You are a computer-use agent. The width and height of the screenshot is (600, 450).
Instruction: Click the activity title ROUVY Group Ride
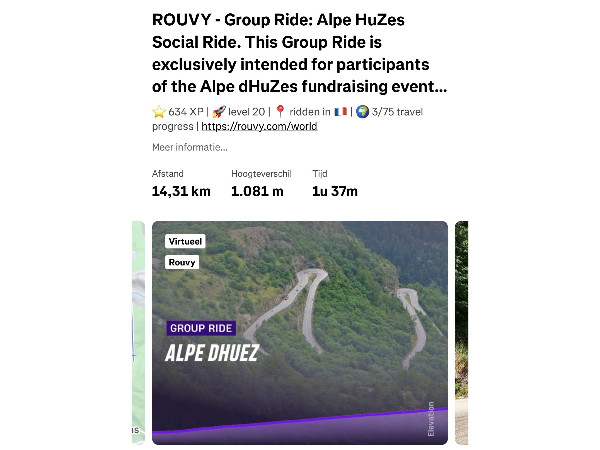coord(300,53)
